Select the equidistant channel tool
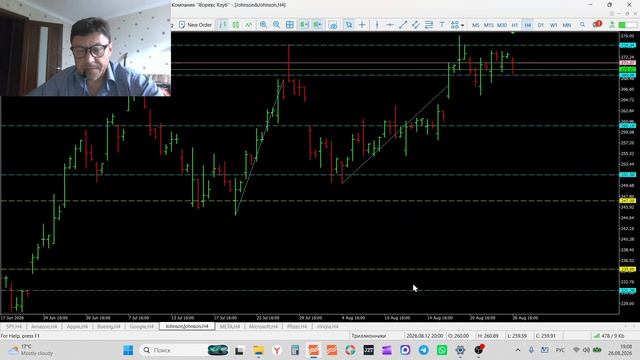The width and height of the screenshot is (640, 360). (x=416, y=25)
